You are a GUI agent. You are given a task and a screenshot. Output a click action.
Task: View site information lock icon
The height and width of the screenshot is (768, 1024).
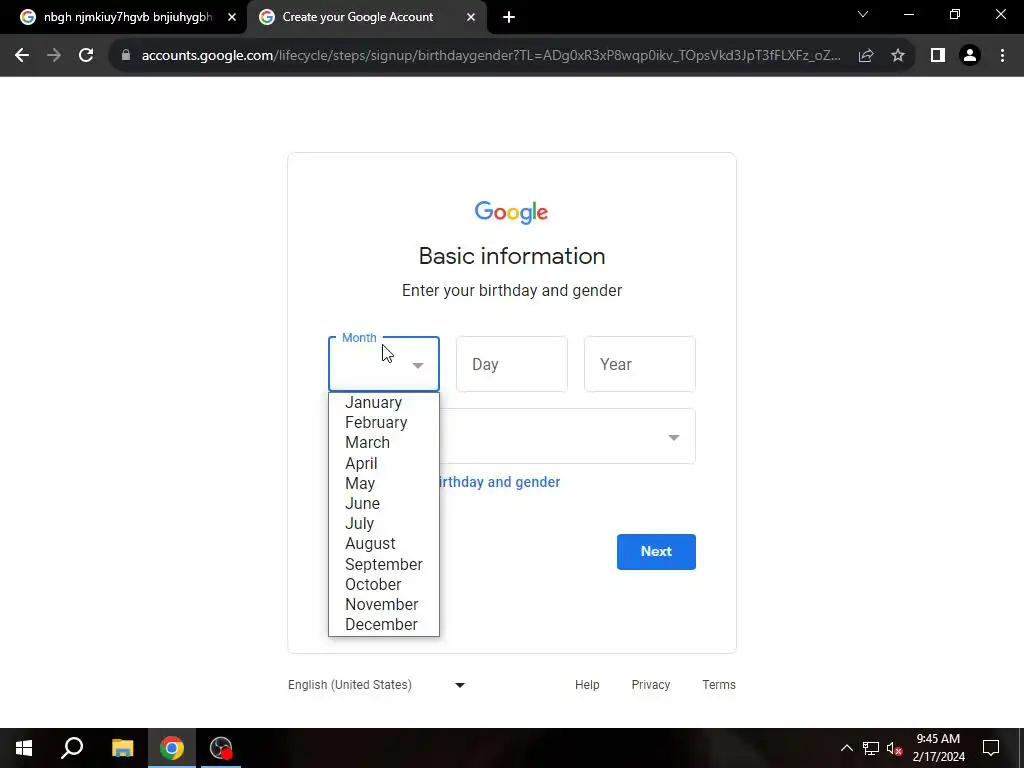tap(126, 56)
